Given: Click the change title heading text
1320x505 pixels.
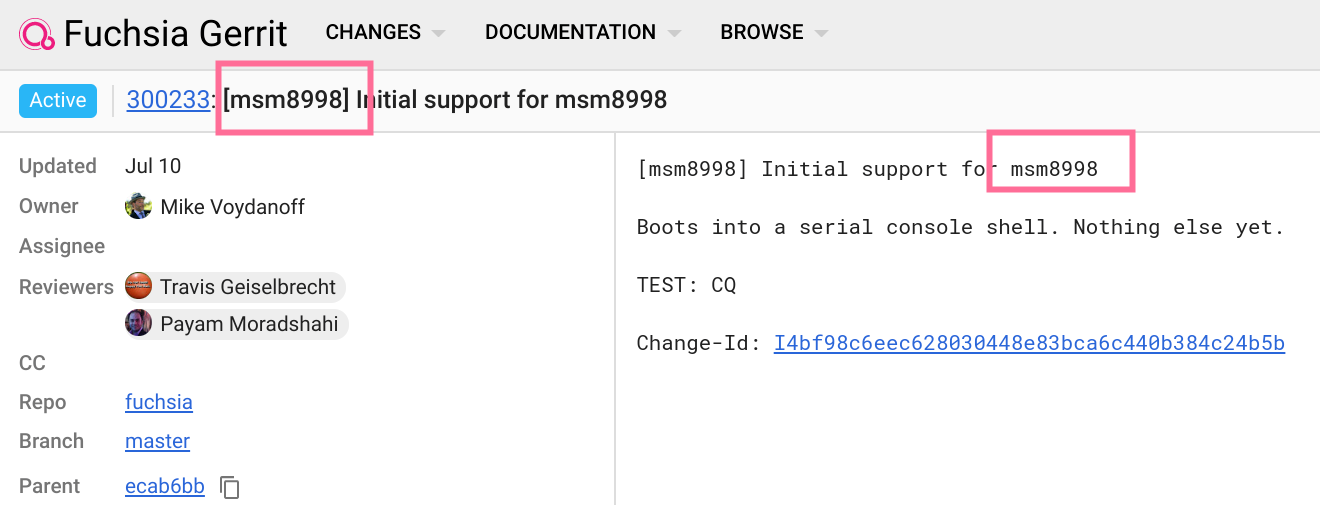Looking at the screenshot, I should click(445, 100).
